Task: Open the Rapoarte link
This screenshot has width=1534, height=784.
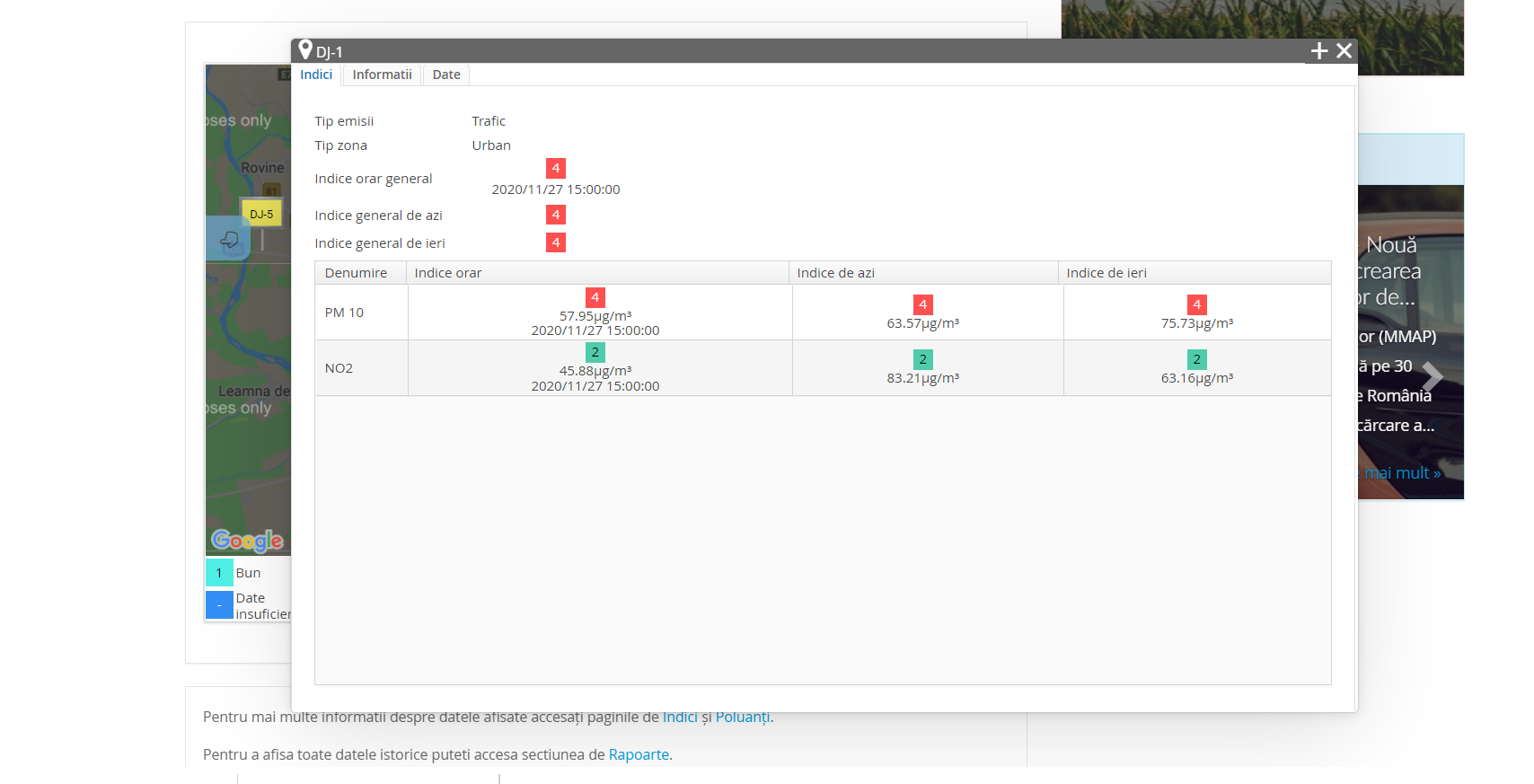Action: 639,754
